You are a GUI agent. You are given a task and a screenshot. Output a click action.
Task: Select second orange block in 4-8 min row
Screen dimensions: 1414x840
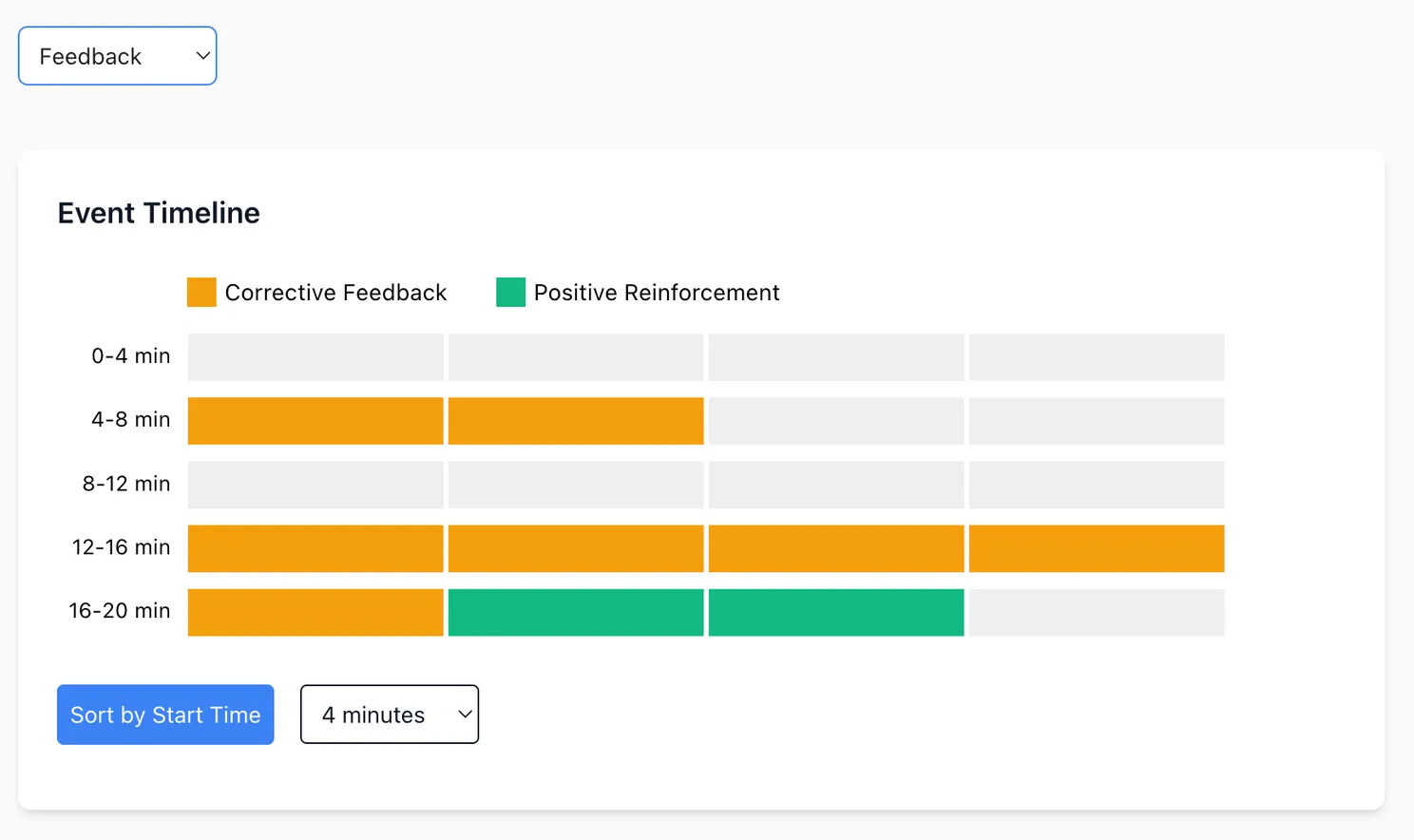pos(576,421)
